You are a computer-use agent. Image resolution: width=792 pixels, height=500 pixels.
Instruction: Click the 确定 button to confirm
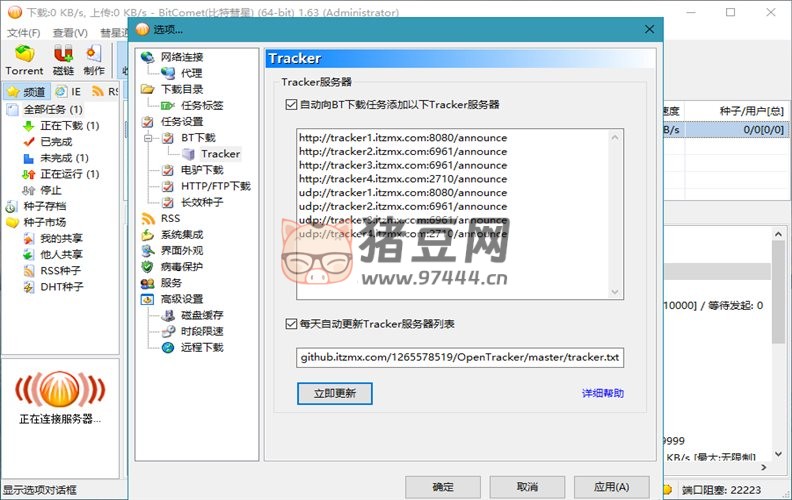pyautogui.click(x=442, y=486)
